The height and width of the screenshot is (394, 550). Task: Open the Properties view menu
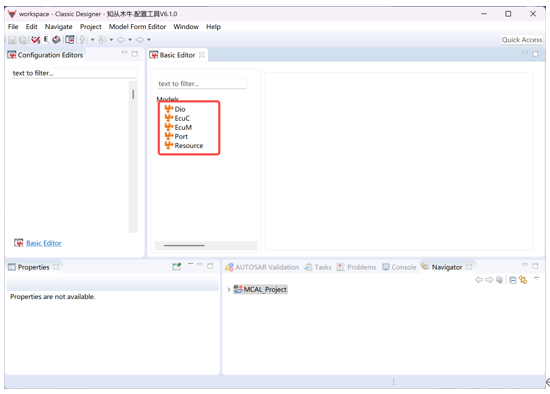click(190, 264)
